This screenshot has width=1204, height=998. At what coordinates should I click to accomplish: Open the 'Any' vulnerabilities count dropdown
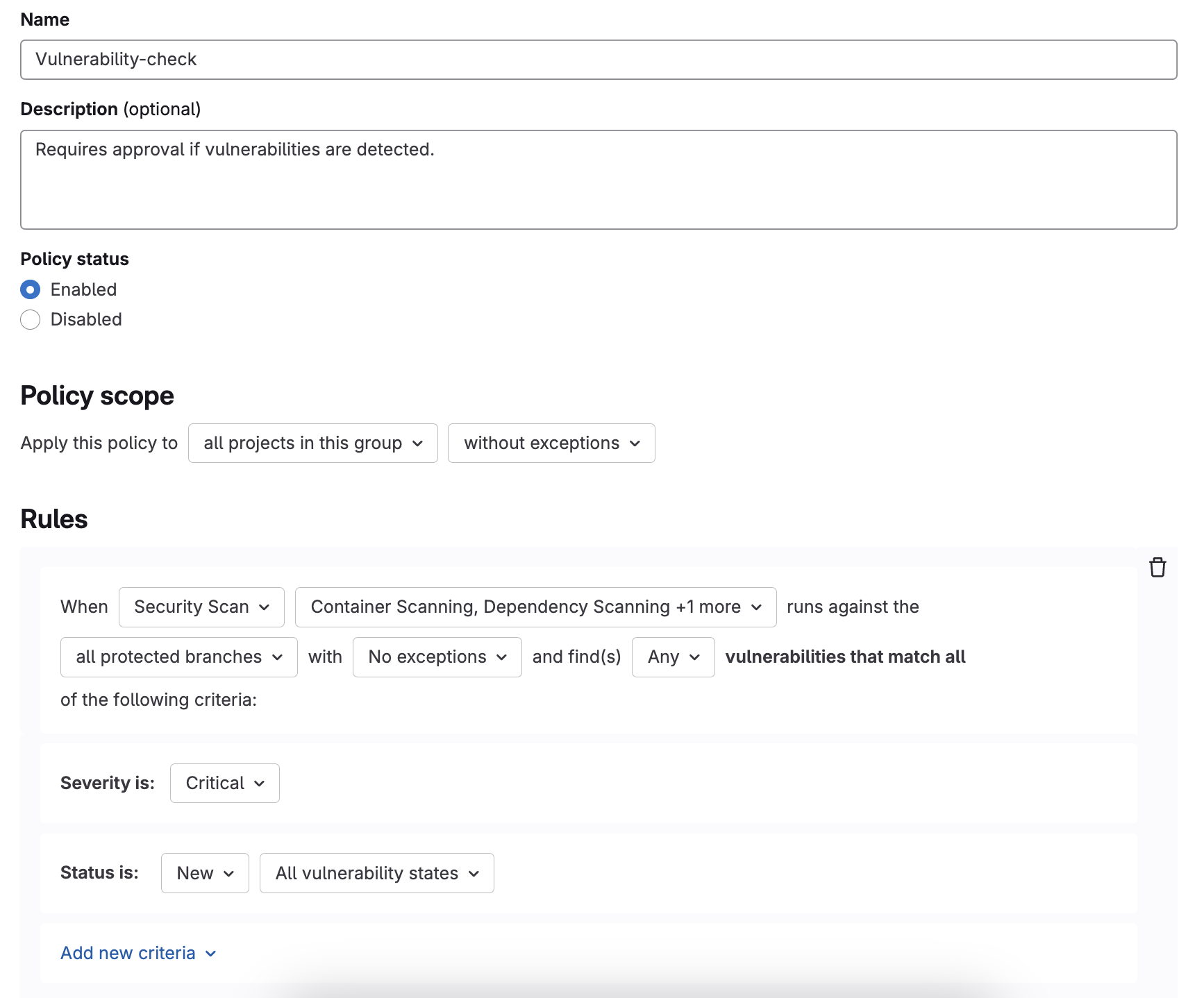coord(673,657)
